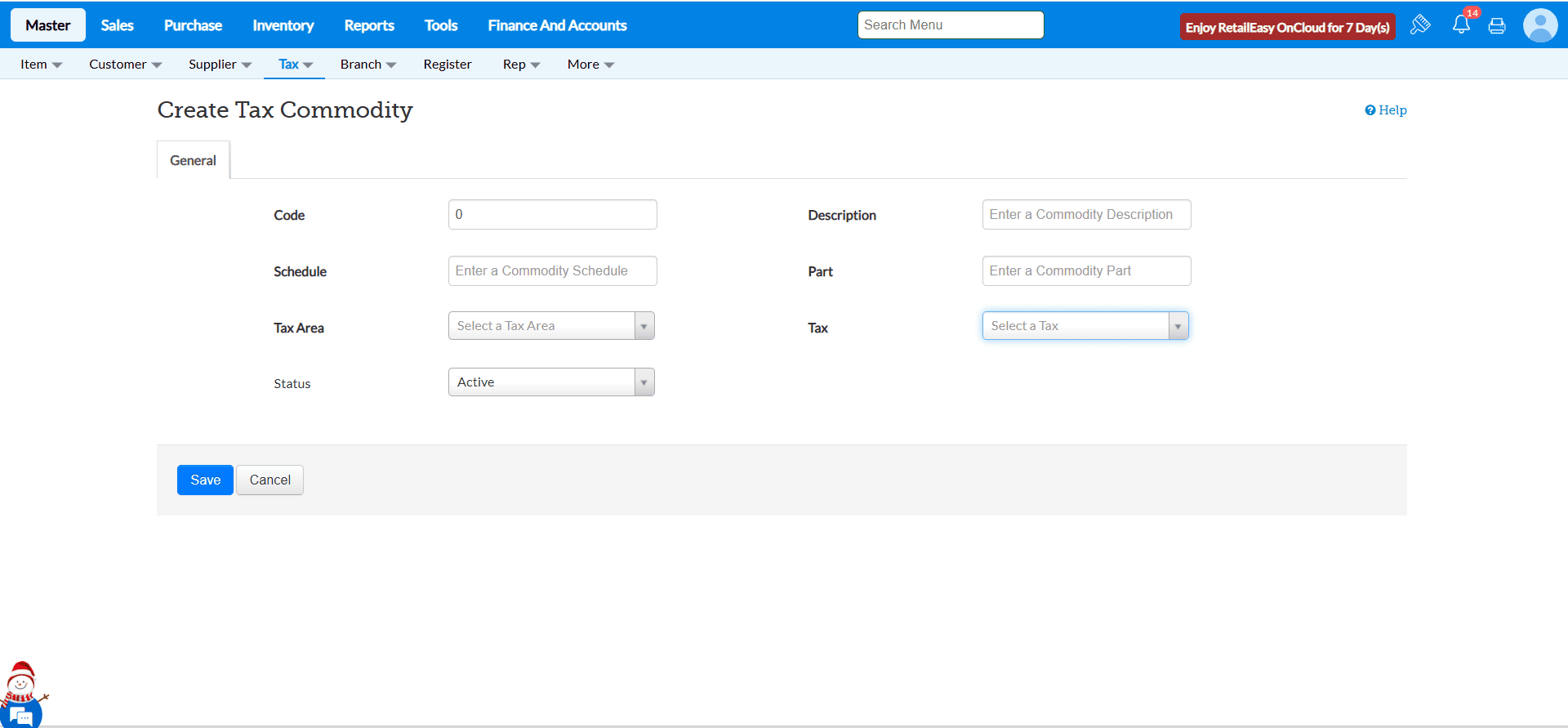Click the RetailEasy OnCloud trial banner
Image resolution: width=1568 pixels, height=728 pixels.
coord(1287,27)
